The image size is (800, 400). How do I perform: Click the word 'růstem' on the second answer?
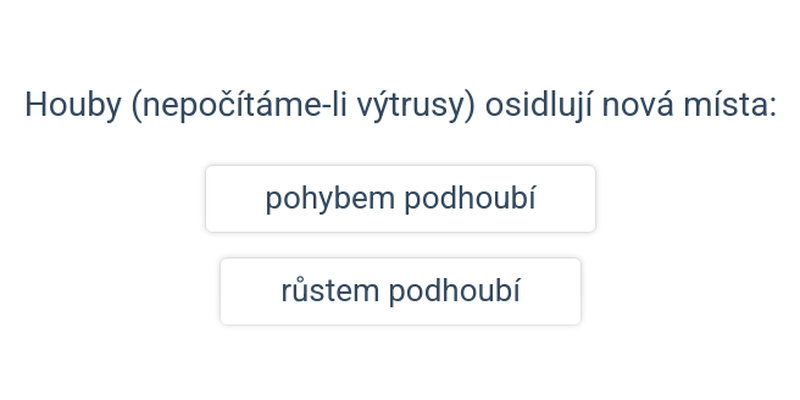pos(330,291)
